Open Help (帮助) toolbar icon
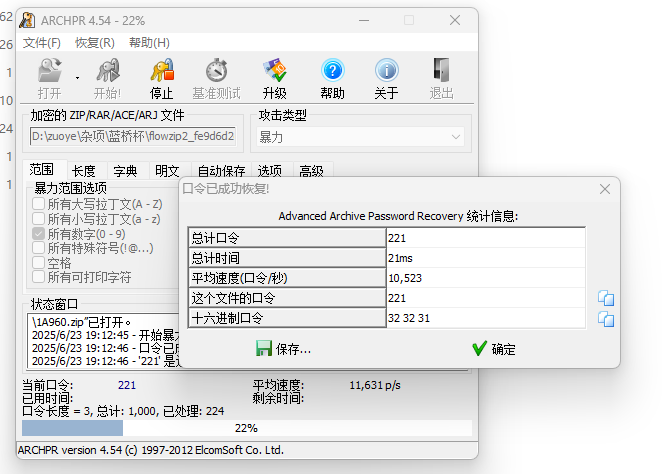 [x=333, y=70]
